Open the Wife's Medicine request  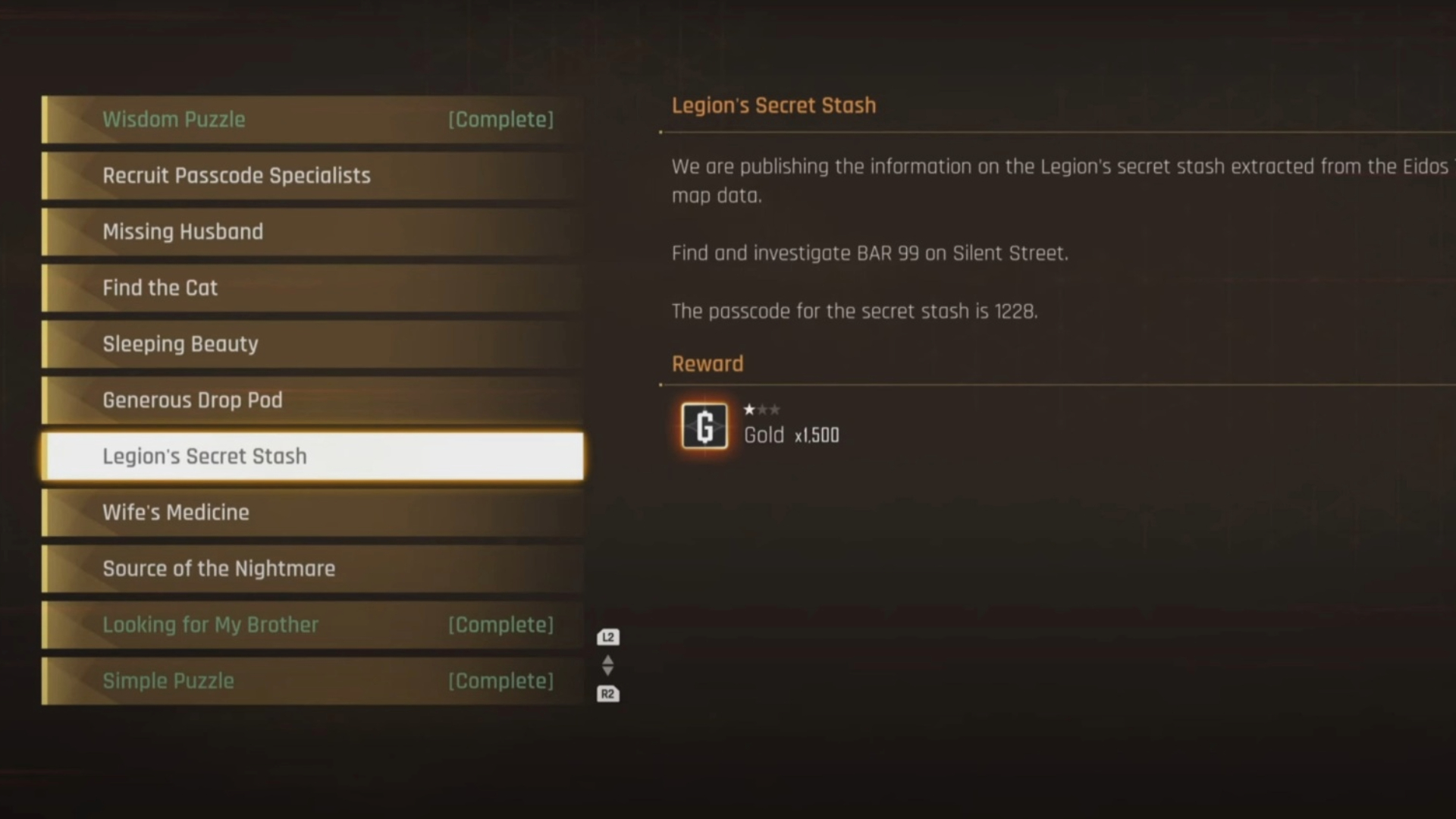312,512
